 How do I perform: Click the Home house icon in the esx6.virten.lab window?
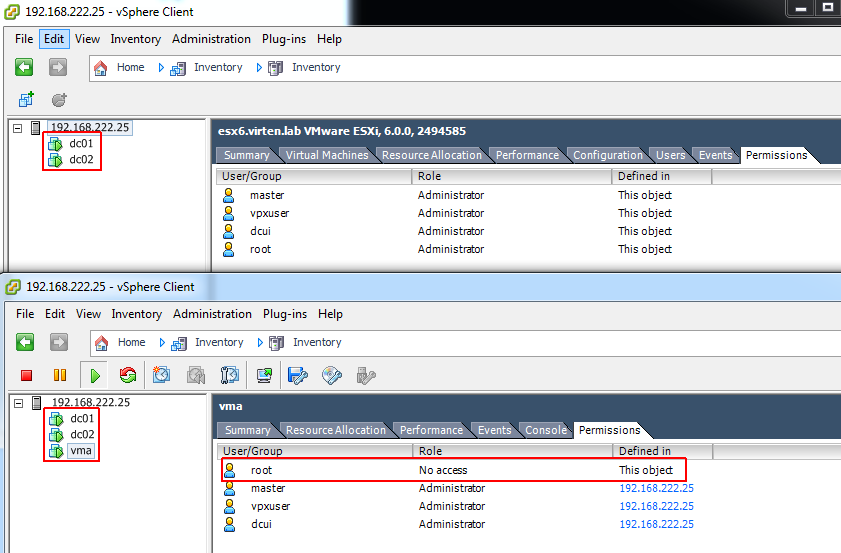pyautogui.click(x=100, y=68)
